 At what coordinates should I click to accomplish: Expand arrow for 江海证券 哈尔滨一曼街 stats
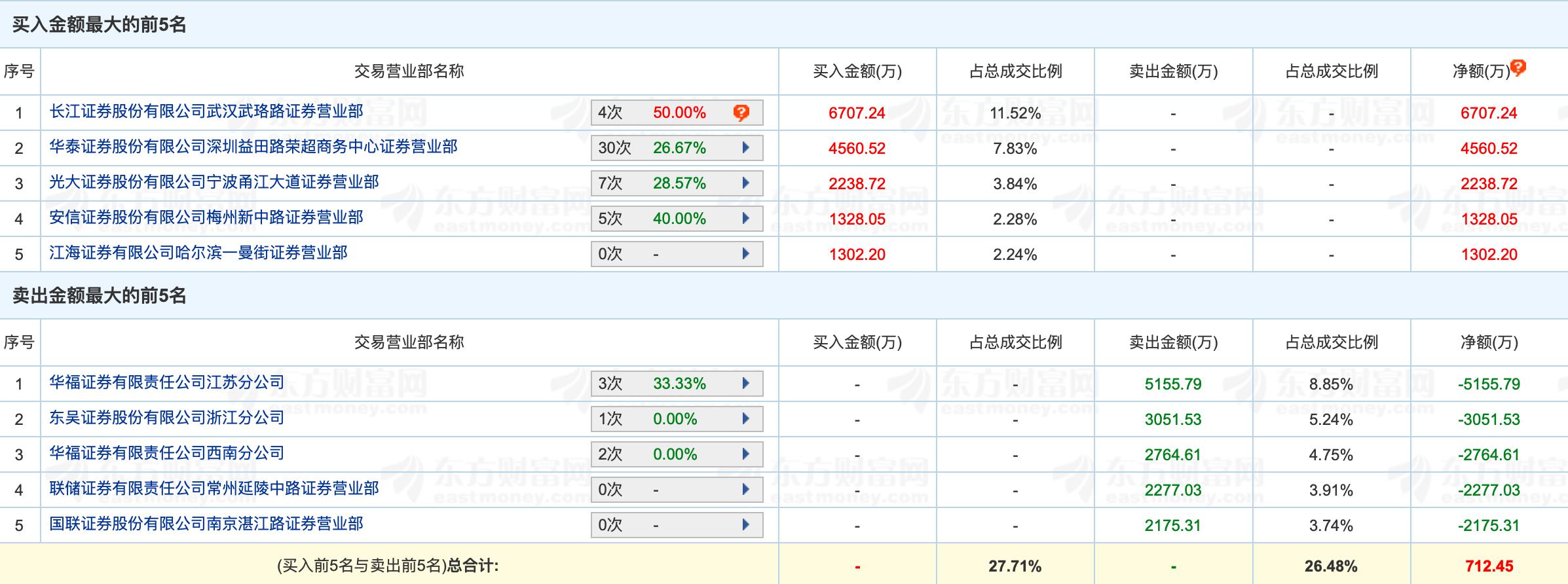[745, 254]
